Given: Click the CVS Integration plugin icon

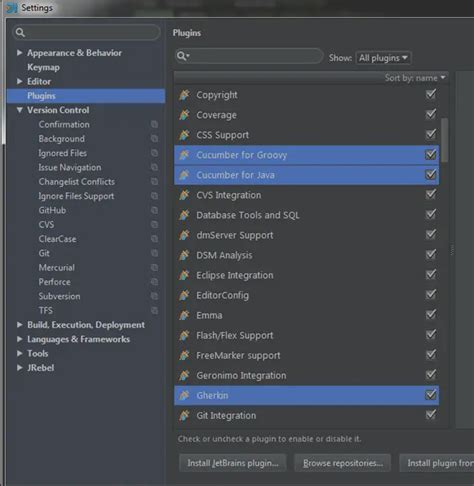Looking at the screenshot, I should pyautogui.click(x=184, y=195).
